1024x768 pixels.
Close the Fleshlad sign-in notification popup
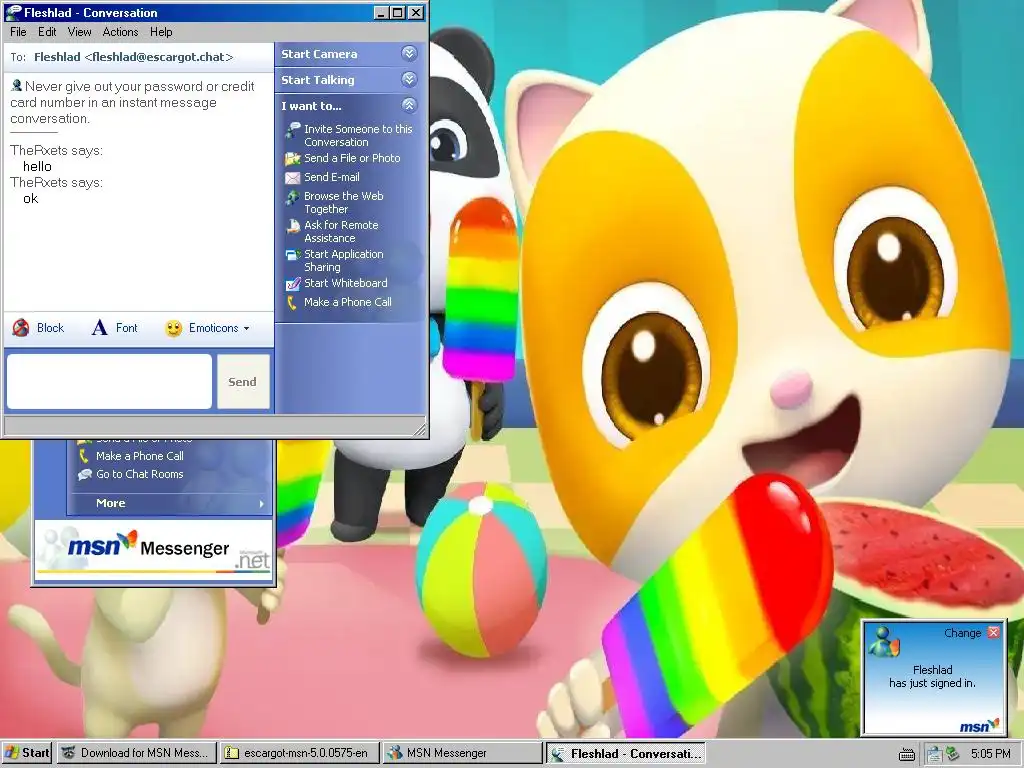tap(993, 632)
